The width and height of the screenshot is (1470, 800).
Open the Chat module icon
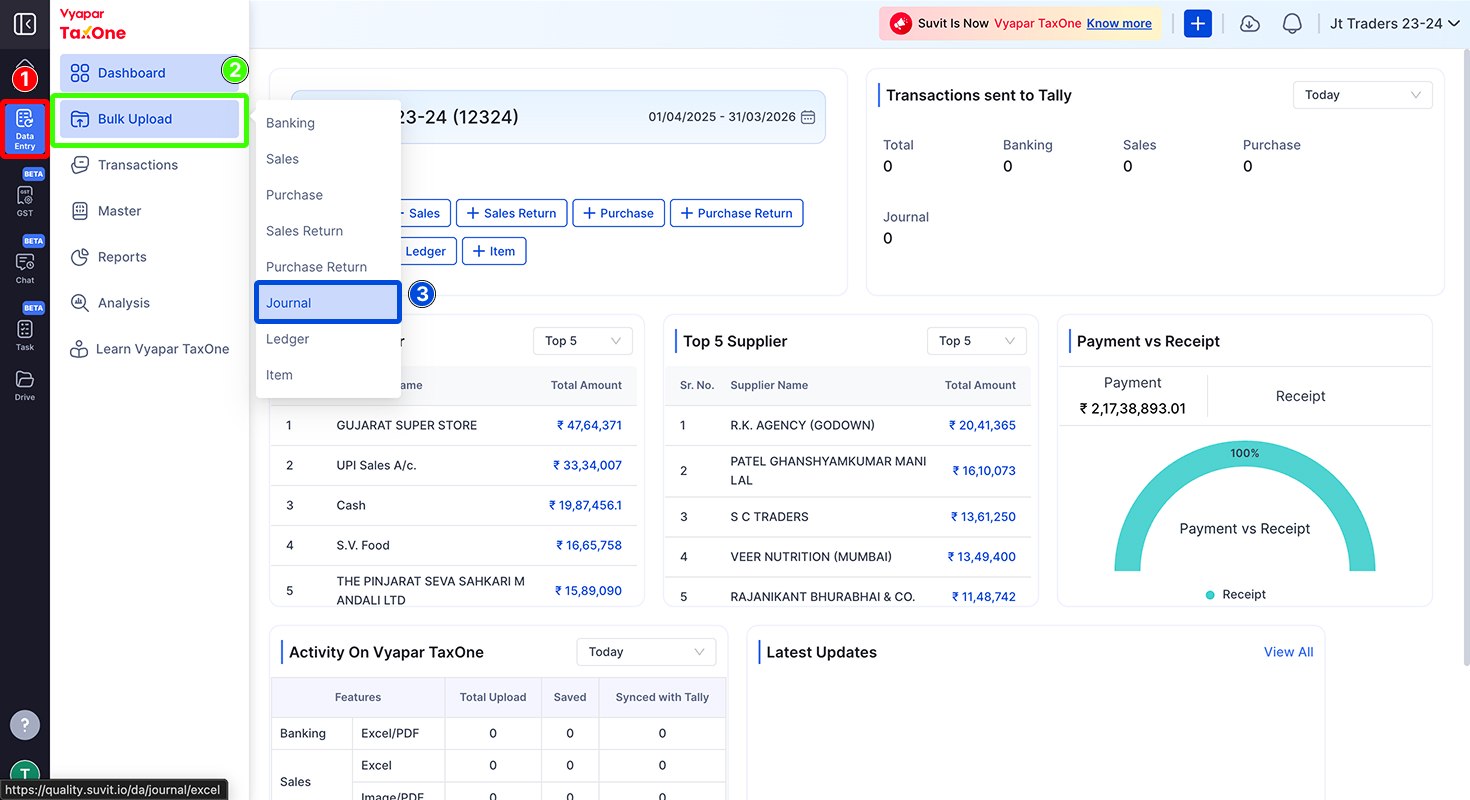pos(25,267)
